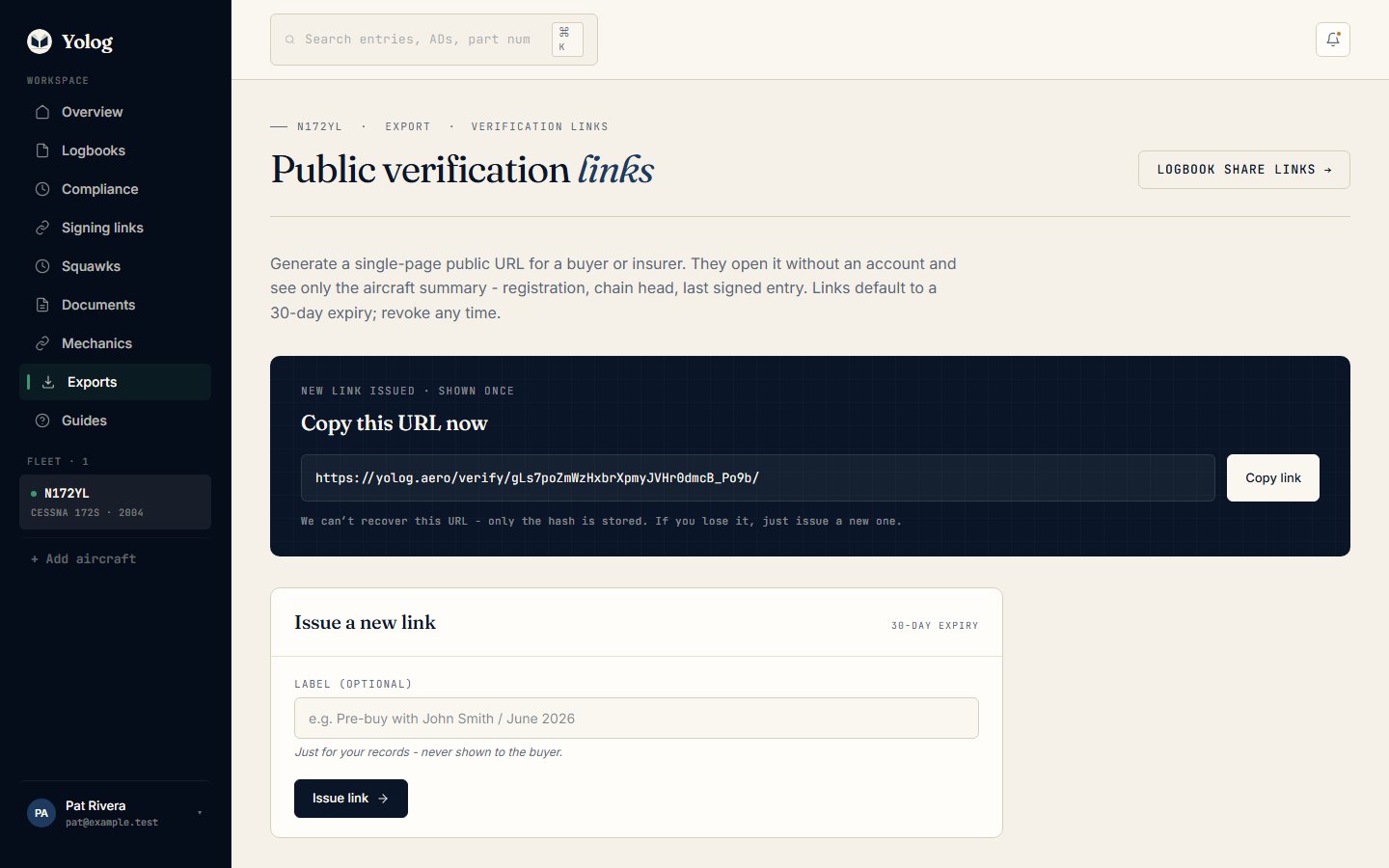The width and height of the screenshot is (1389, 868).
Task: Click the search magnifier icon
Action: (289, 40)
